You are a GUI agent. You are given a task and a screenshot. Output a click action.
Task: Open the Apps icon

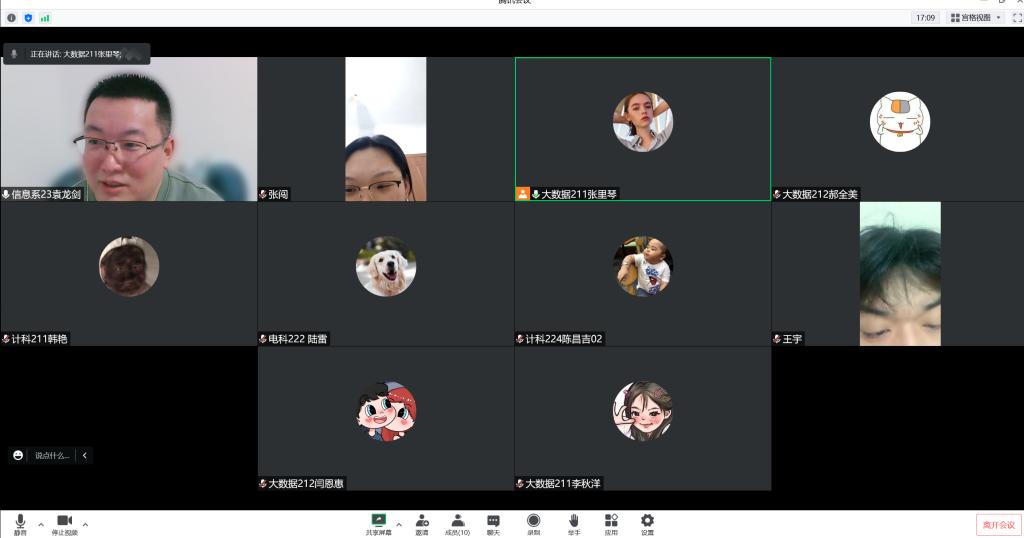pos(611,522)
